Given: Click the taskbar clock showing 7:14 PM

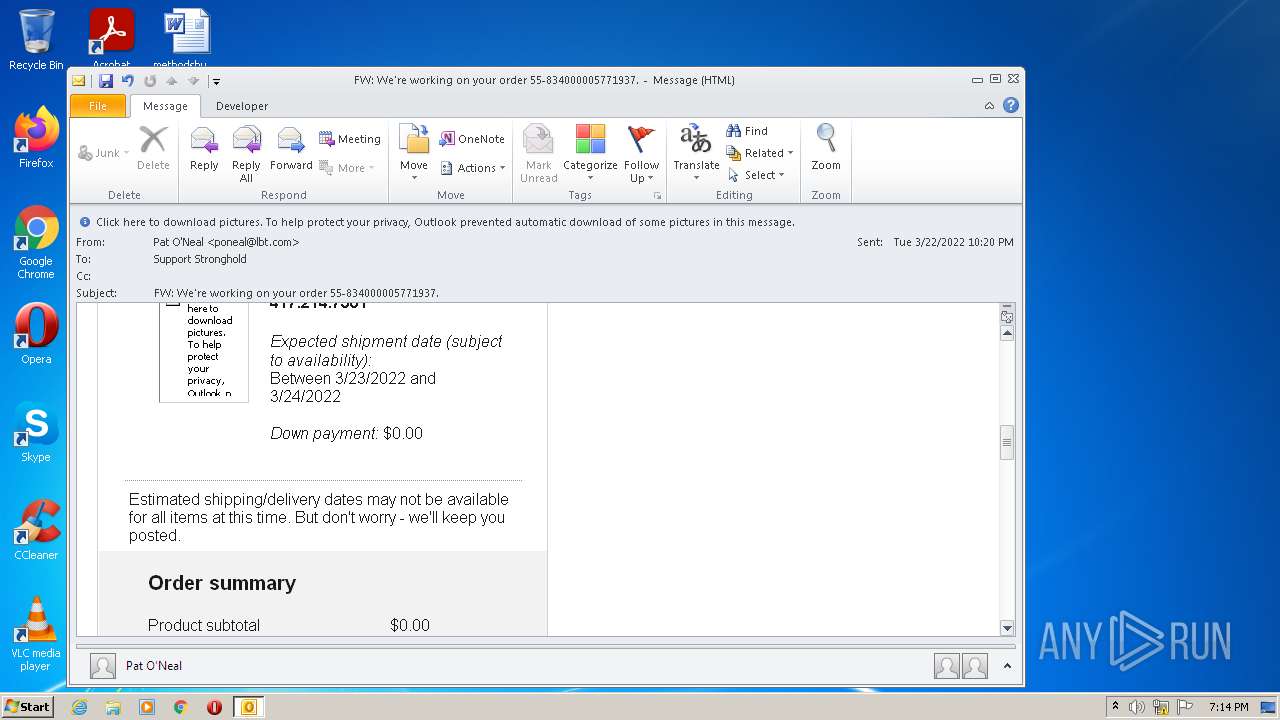Looking at the screenshot, I should 1228,707.
